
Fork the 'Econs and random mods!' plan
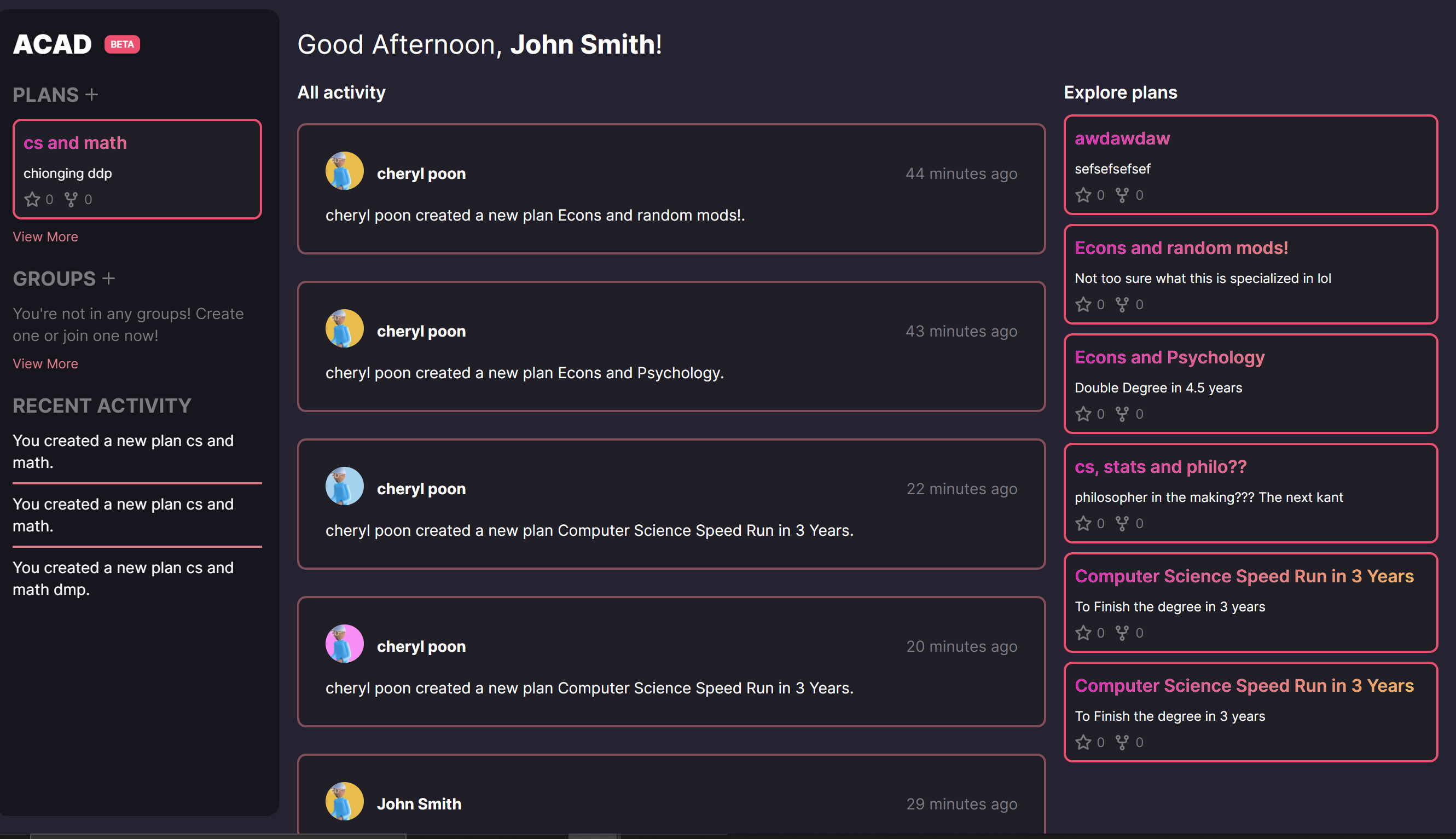[x=1121, y=305]
